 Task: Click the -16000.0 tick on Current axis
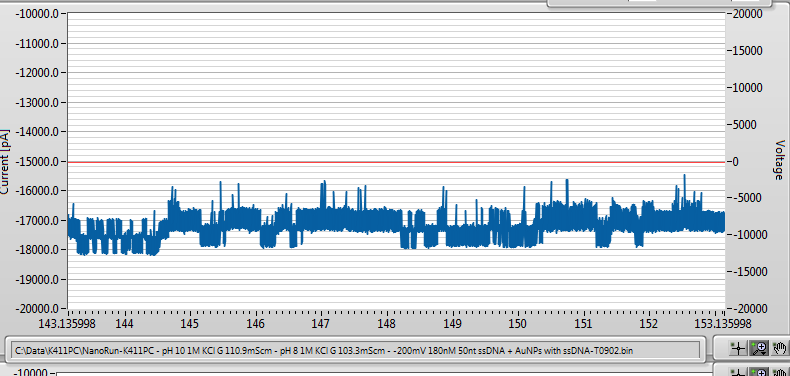pyautogui.click(x=38, y=191)
